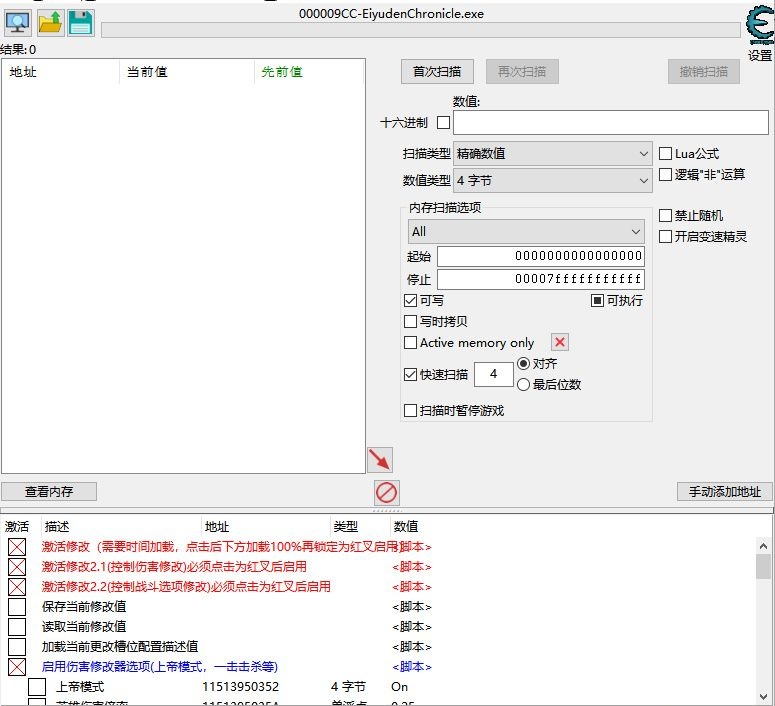Select 保存当前修改值 row text
The width and height of the screenshot is (775, 706).
click(84, 607)
